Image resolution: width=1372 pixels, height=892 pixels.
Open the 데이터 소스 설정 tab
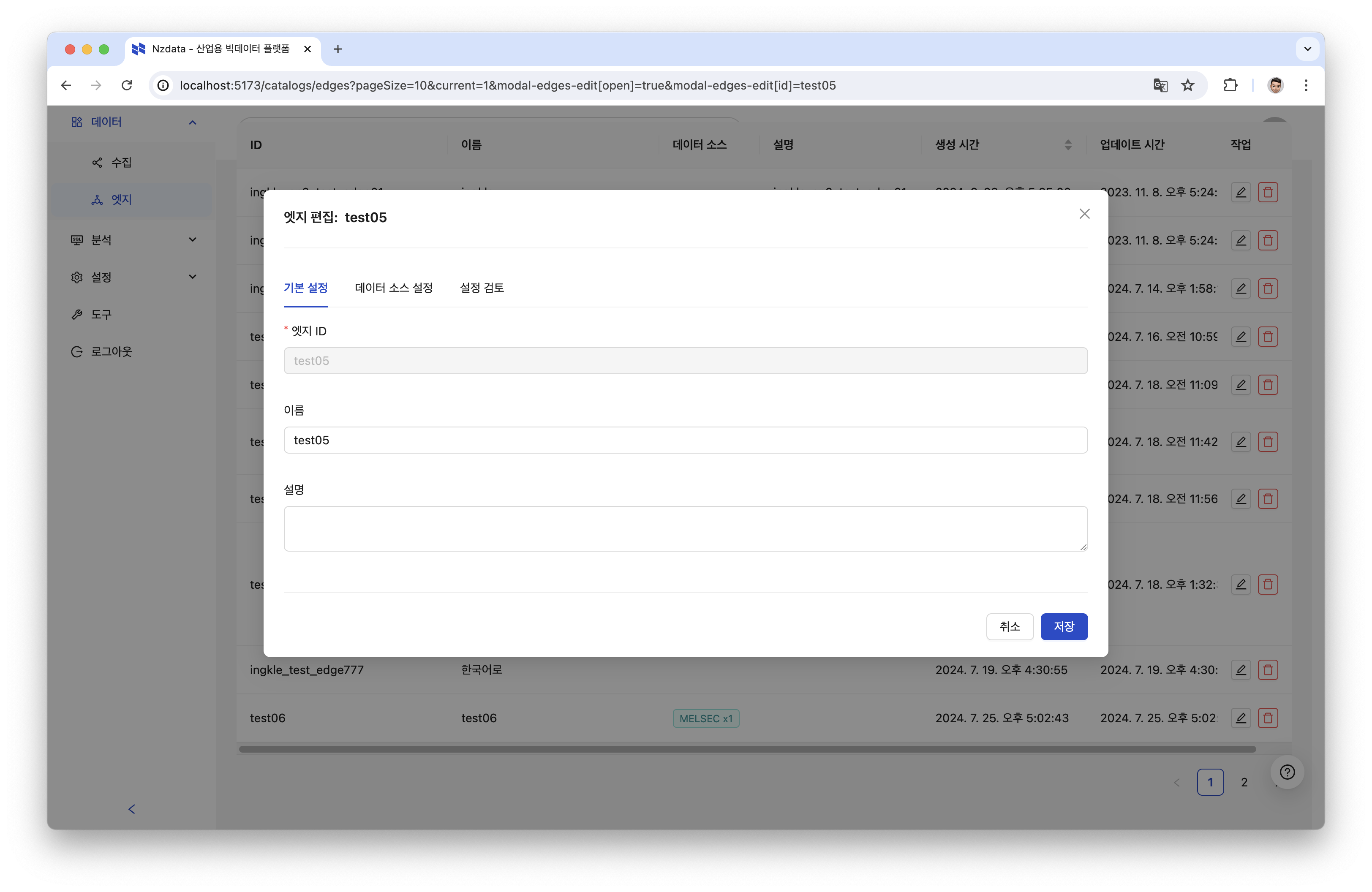click(x=394, y=288)
